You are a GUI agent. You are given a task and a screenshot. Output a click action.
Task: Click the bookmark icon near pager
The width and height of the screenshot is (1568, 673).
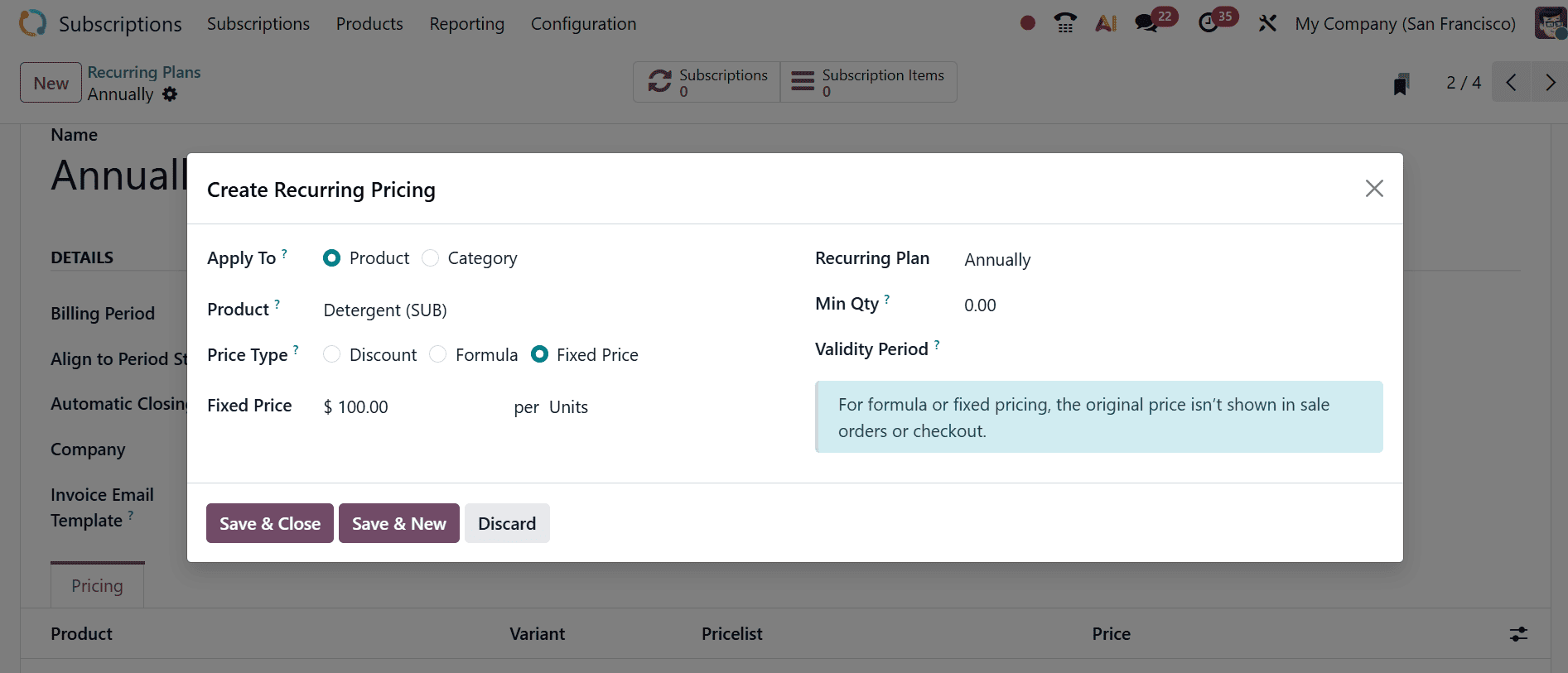tap(1402, 84)
